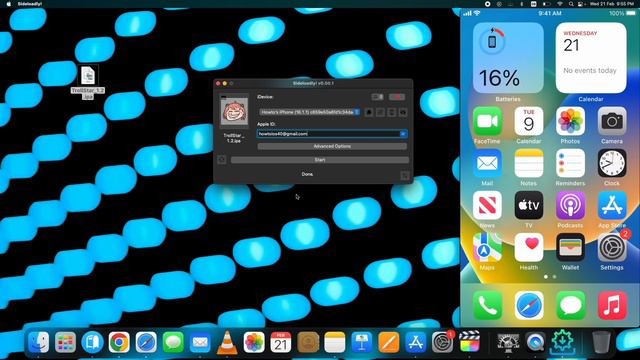Click the Wi-Fi icon in Mac menu bar
The image size is (640, 360).
click(560, 4)
